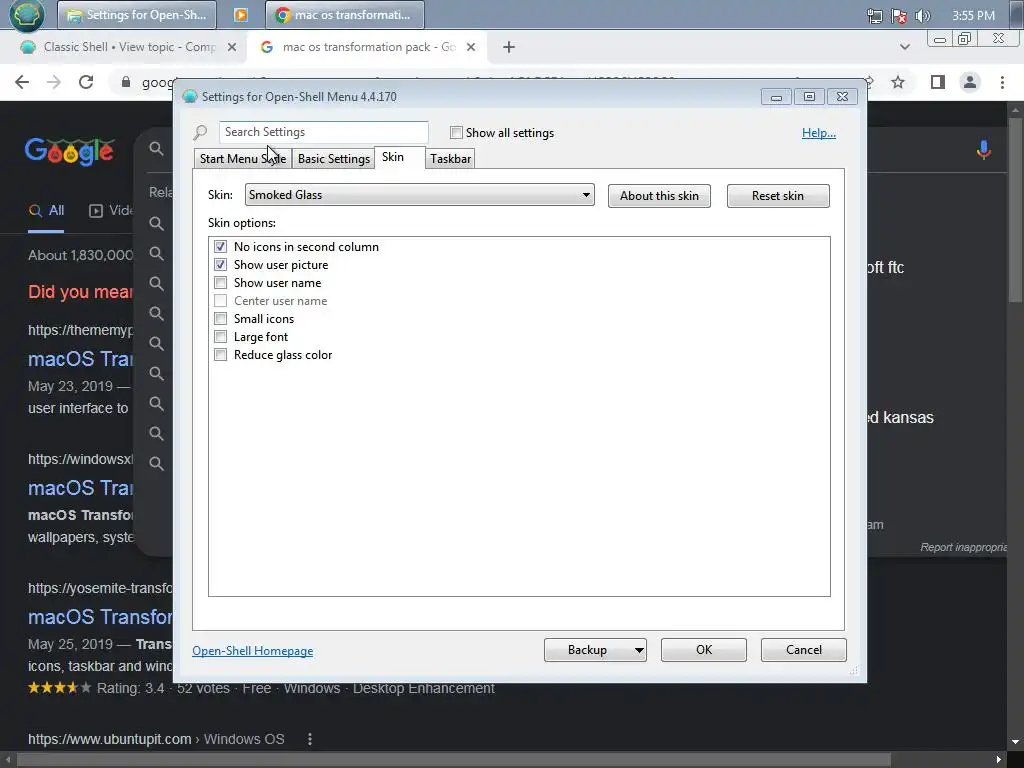Screen dimensions: 1024x768
Task: Confirm settings with OK button
Action: point(703,650)
